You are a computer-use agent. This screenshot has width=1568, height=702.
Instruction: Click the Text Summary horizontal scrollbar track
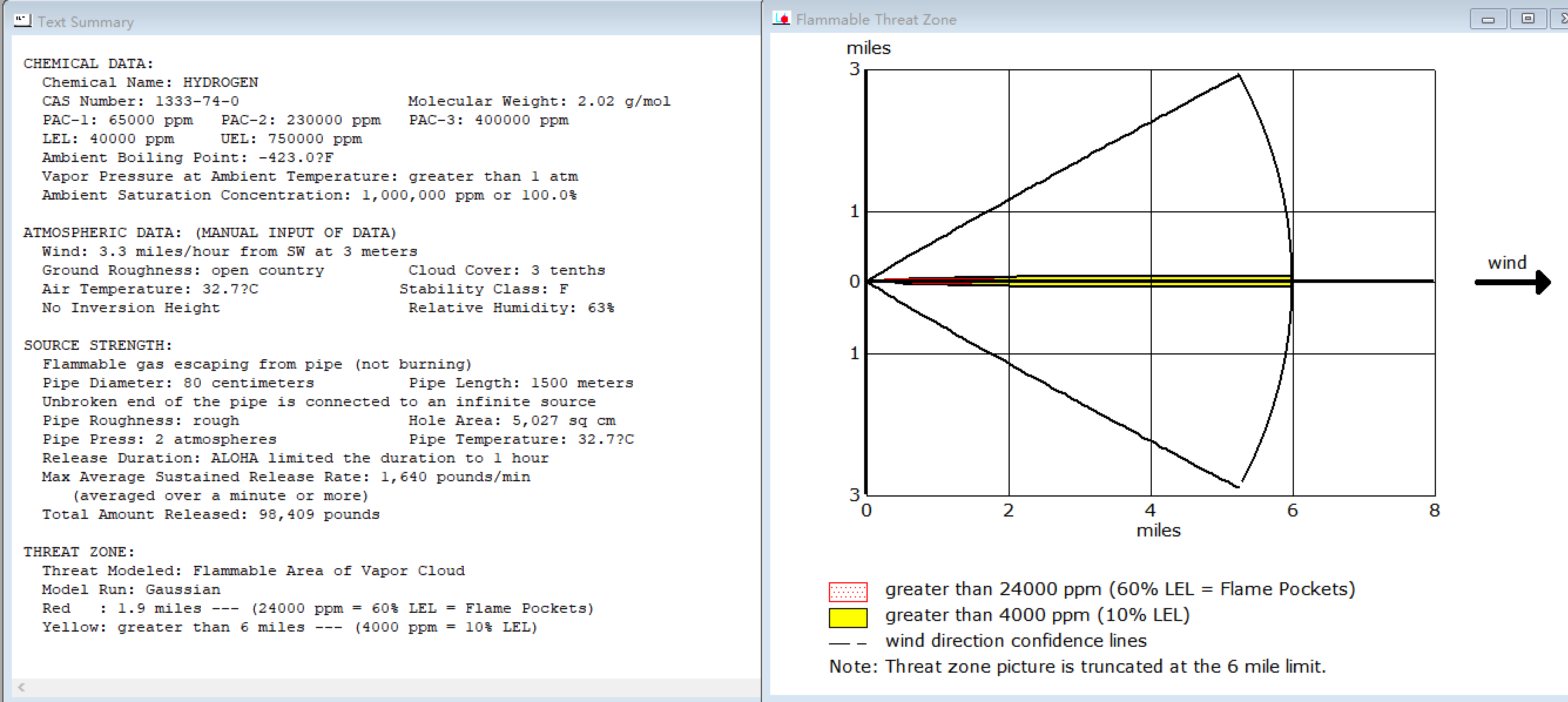(x=390, y=687)
